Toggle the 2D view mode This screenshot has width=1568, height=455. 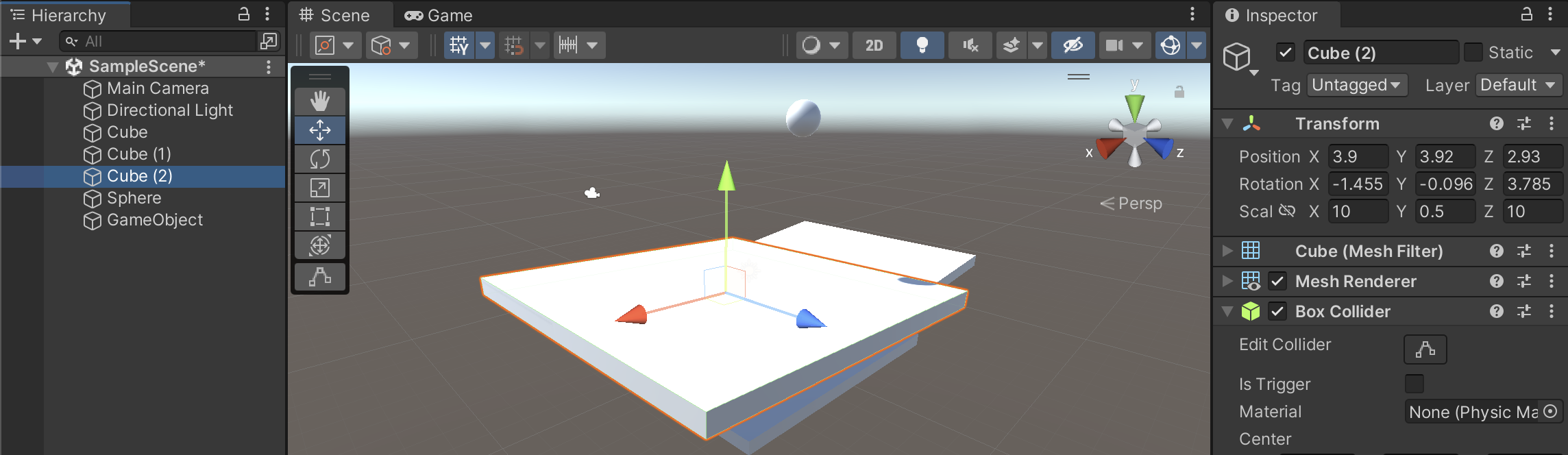pos(874,46)
